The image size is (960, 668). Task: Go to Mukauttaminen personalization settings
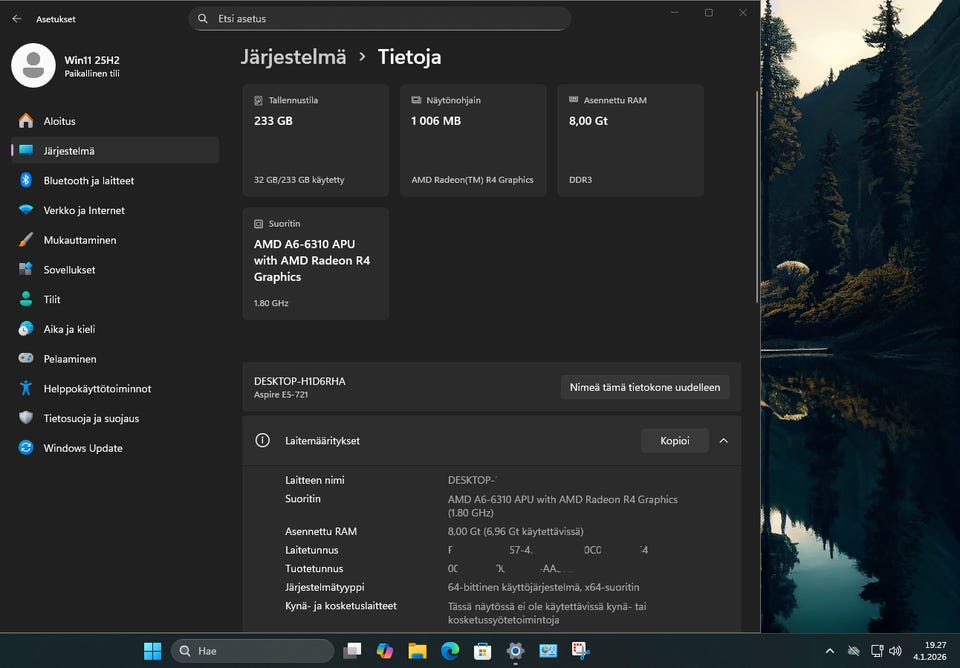coord(79,240)
